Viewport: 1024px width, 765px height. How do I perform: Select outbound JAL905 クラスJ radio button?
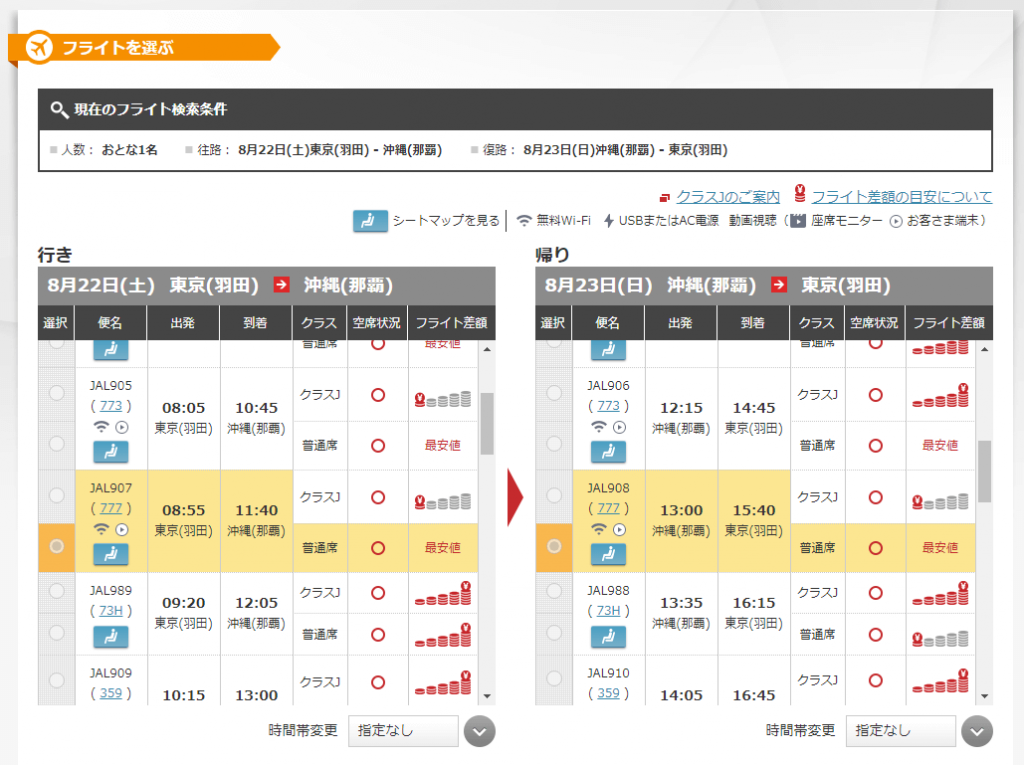tap(57, 393)
